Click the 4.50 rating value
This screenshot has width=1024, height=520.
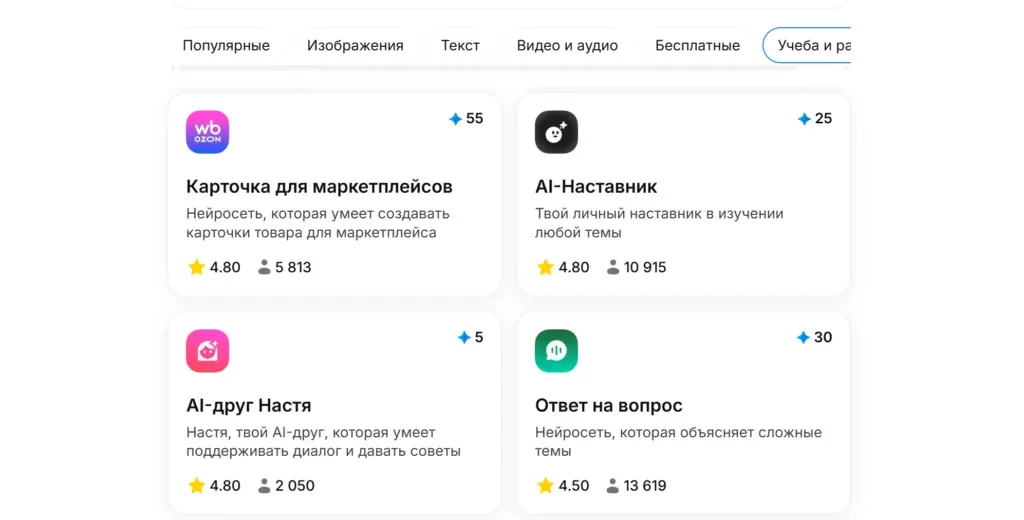pyautogui.click(x=574, y=486)
